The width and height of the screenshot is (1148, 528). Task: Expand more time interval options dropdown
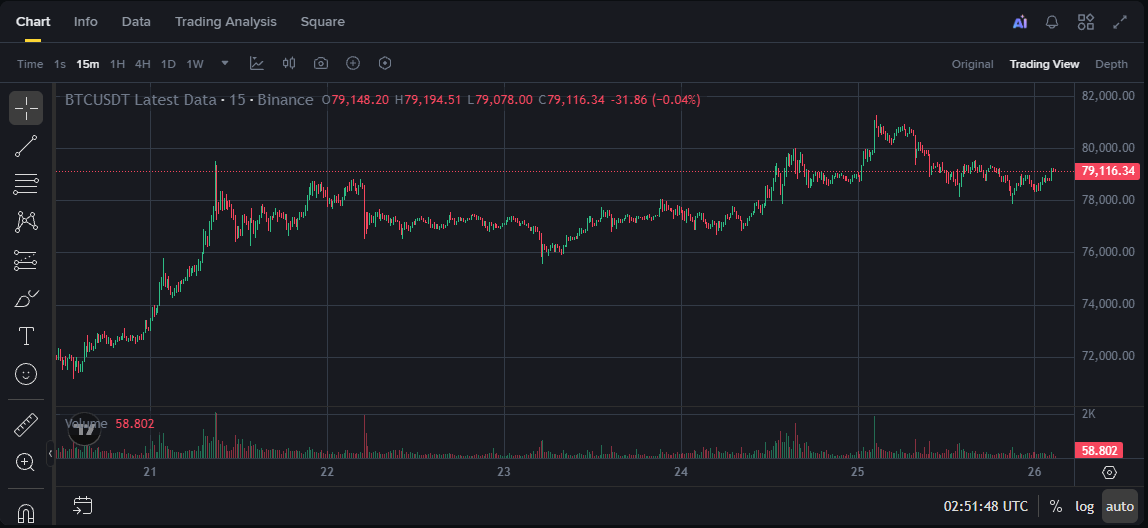226,64
